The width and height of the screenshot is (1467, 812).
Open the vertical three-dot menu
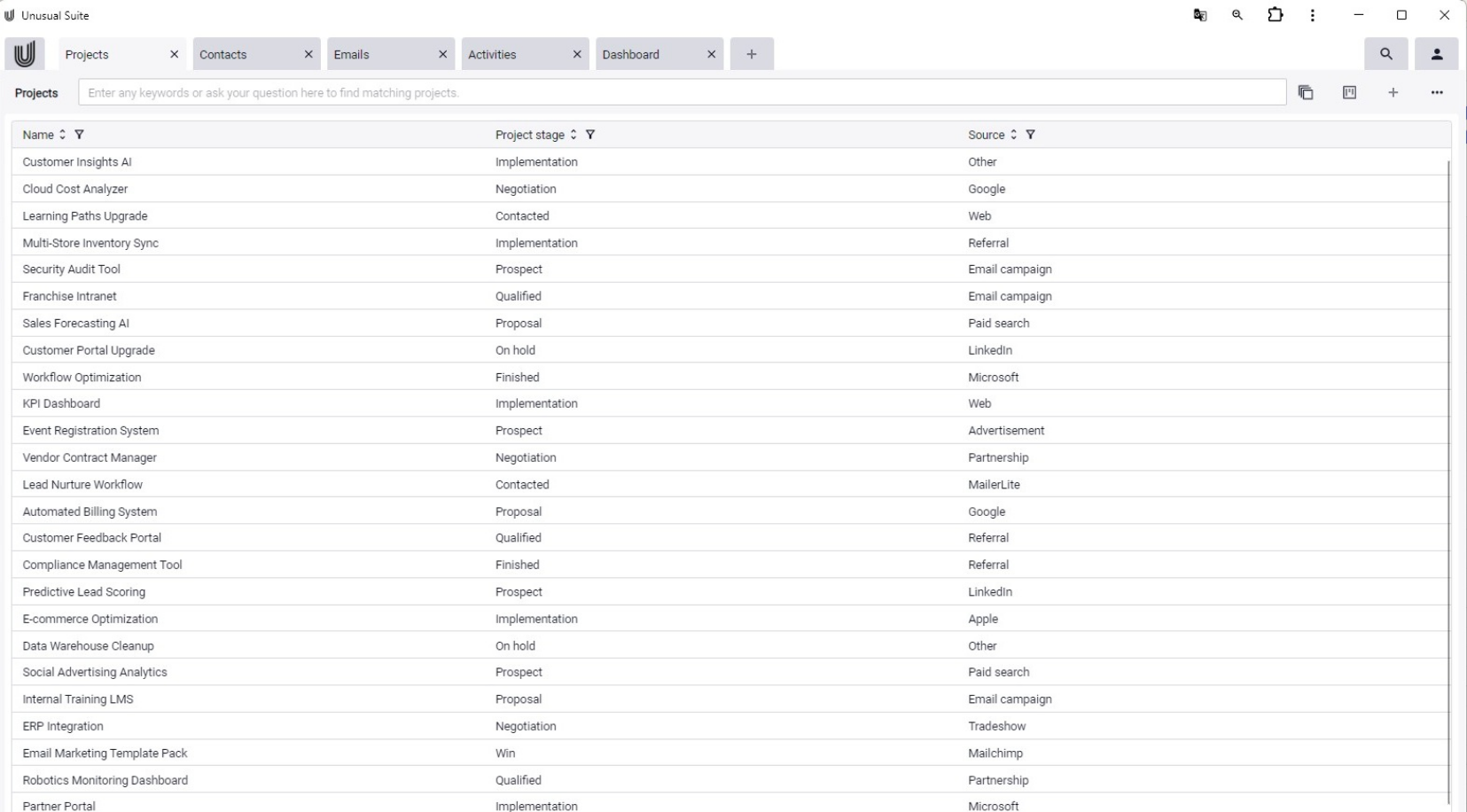pos(1313,15)
